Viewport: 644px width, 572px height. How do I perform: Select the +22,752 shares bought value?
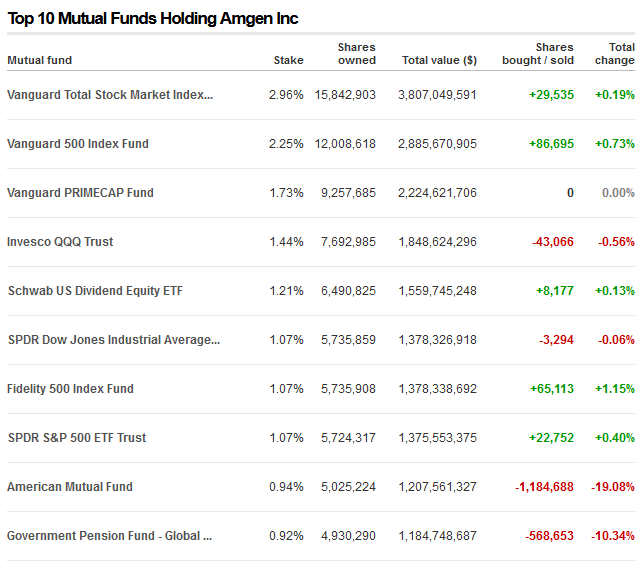(552, 438)
